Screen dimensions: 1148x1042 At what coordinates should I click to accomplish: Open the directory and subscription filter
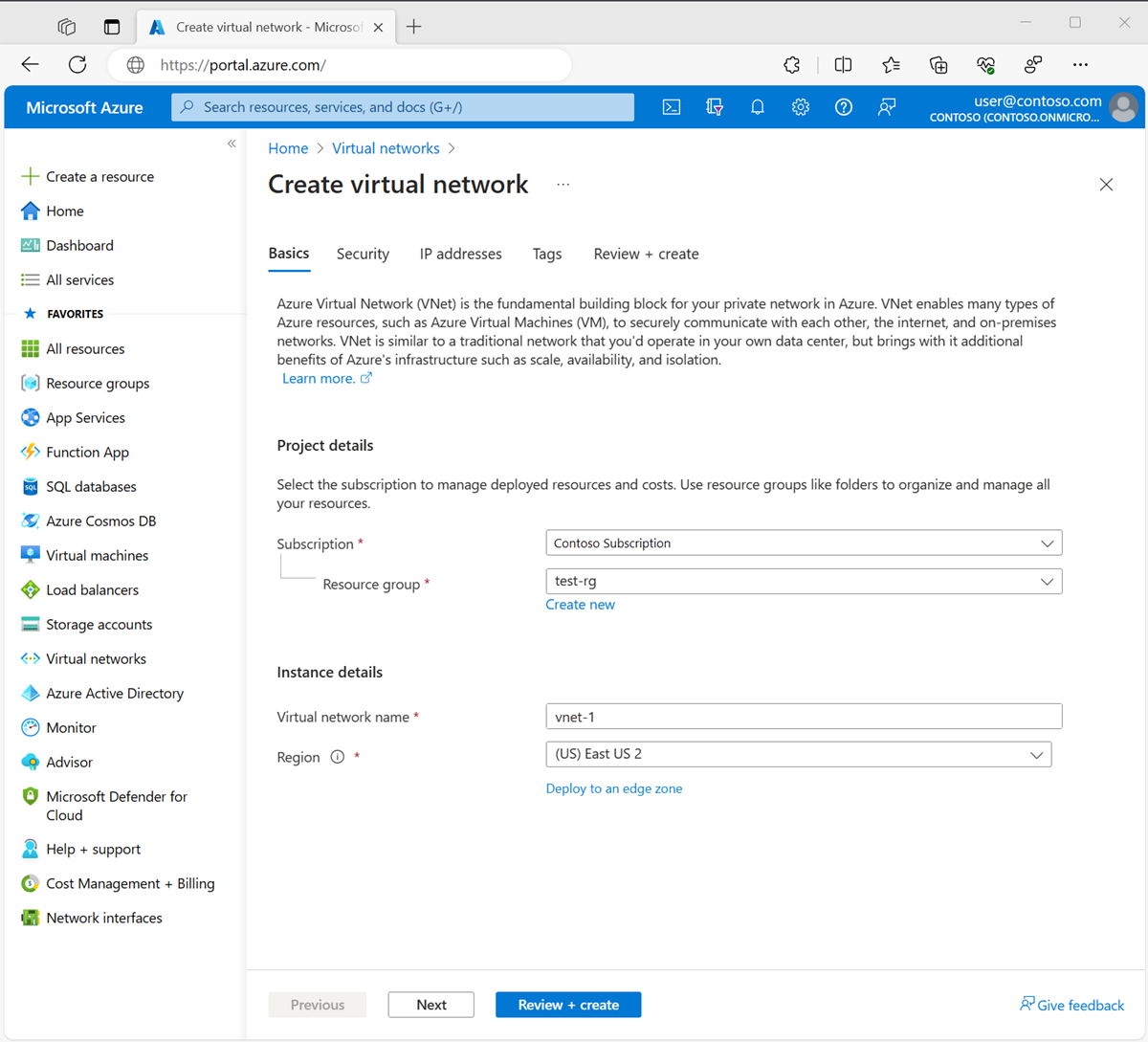(715, 106)
